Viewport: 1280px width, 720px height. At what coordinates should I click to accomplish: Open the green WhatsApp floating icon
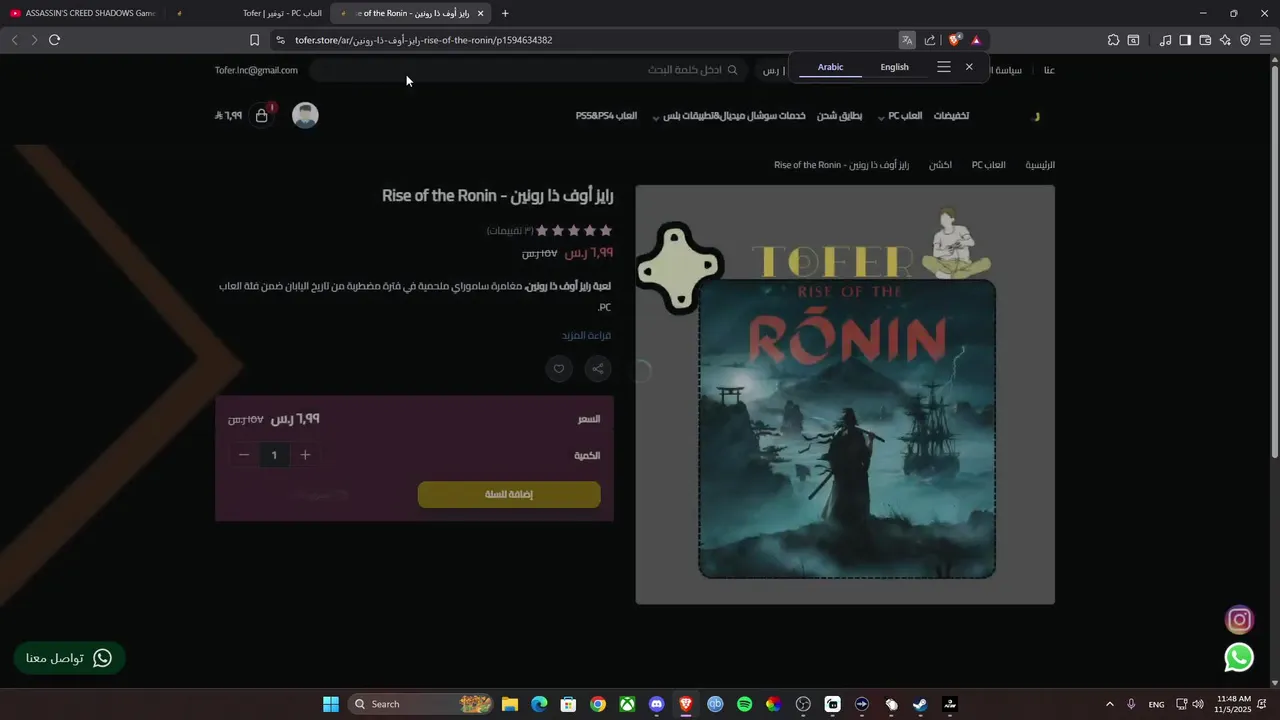1239,657
